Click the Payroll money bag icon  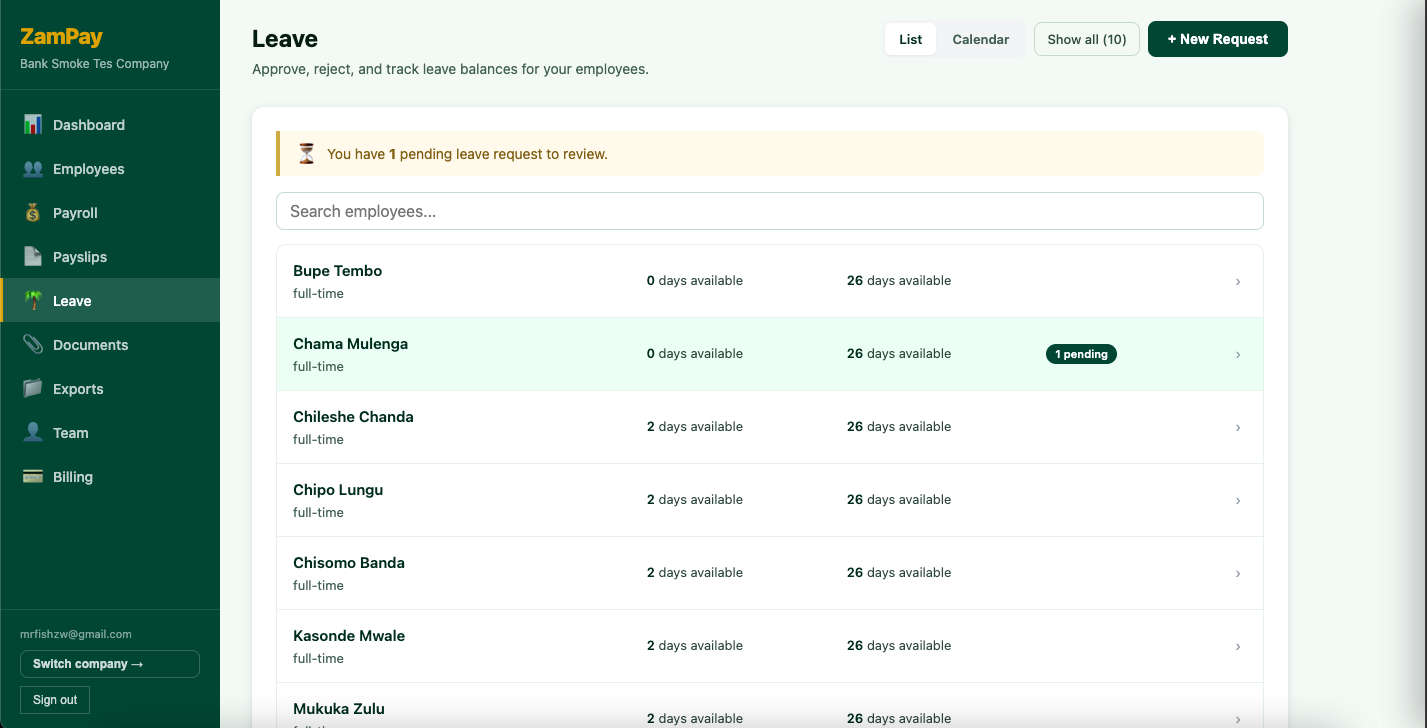pyautogui.click(x=33, y=213)
